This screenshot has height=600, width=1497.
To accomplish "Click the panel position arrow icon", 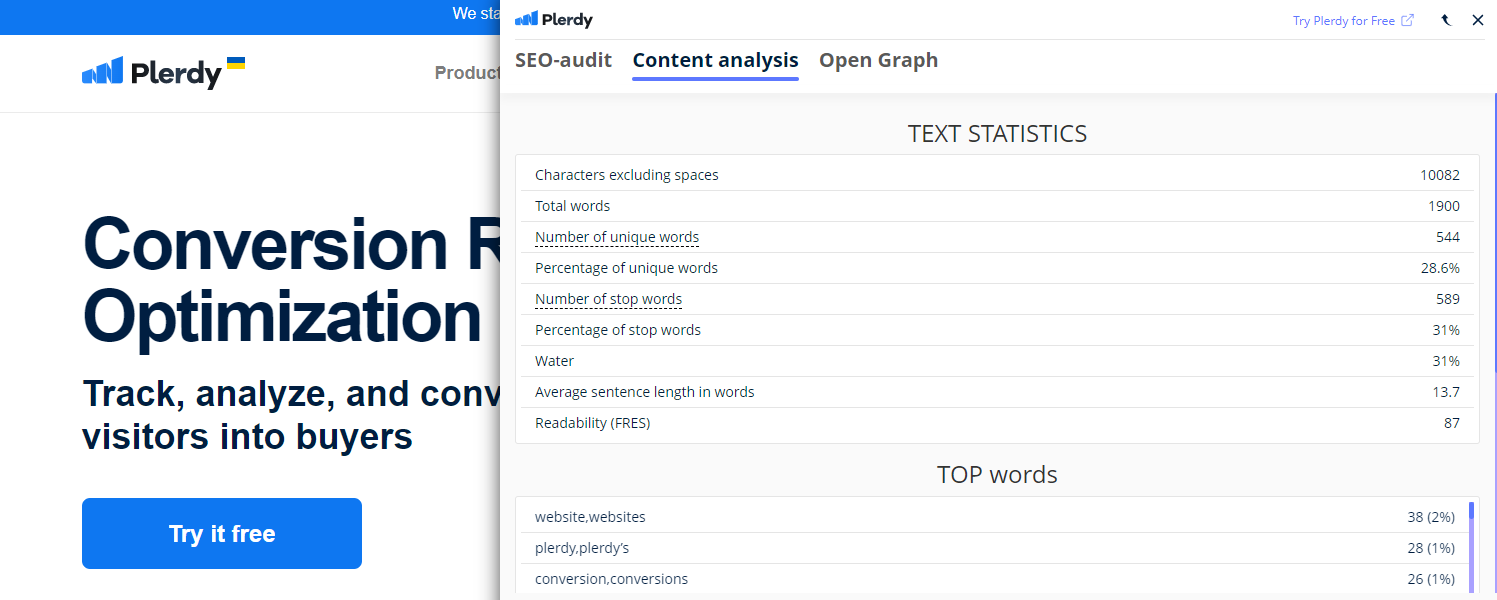I will 1446,20.
